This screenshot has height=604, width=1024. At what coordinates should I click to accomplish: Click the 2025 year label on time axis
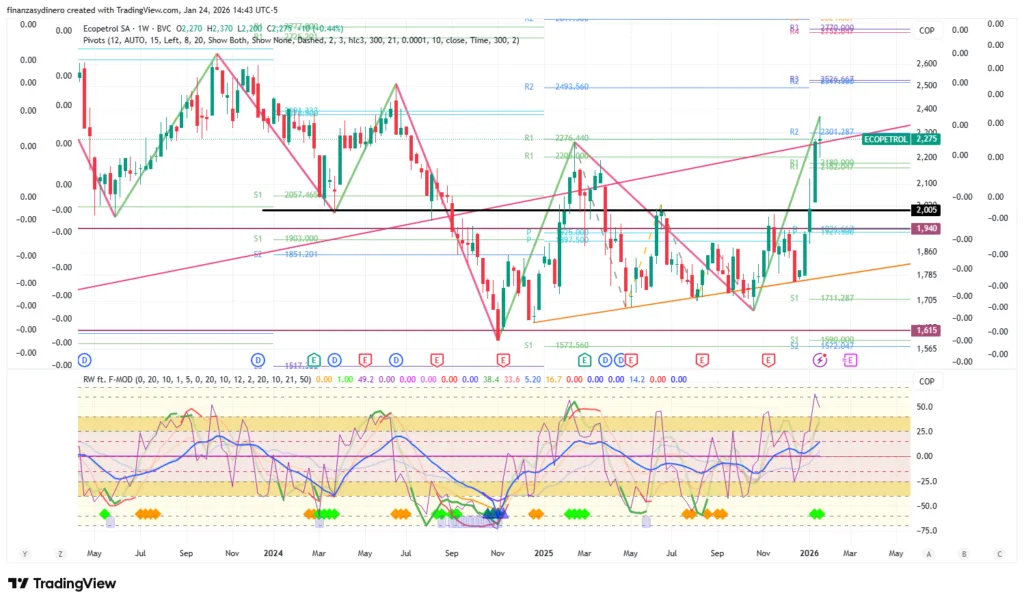tap(543, 552)
